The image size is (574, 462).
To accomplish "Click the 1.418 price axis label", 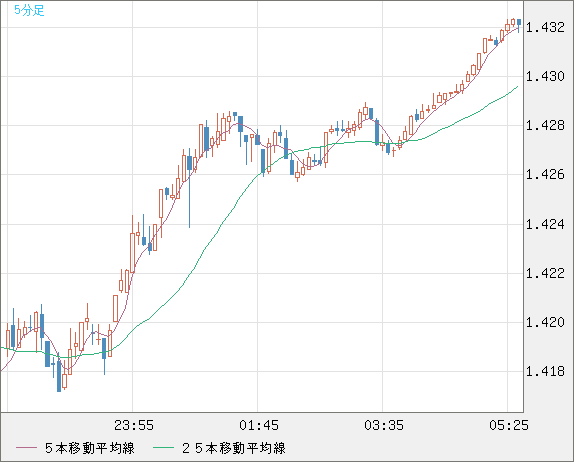I will click(545, 372).
